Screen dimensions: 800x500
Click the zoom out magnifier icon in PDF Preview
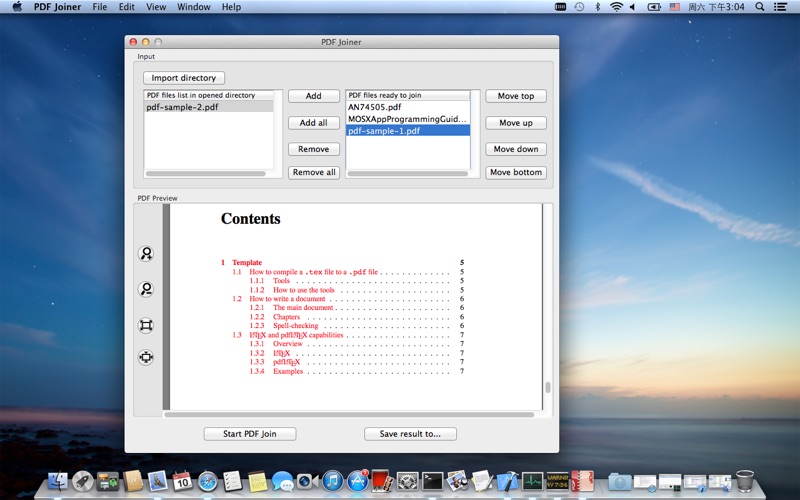point(146,289)
